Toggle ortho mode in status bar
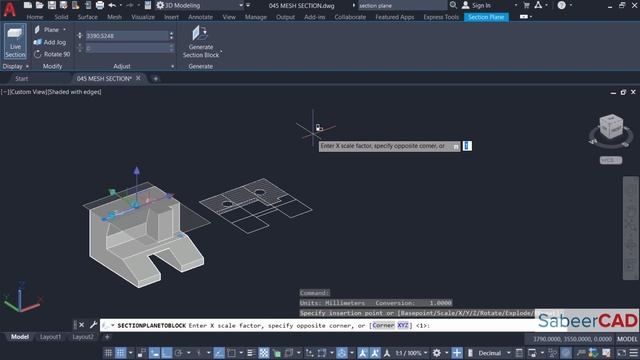This screenshot has width=640, height=360. tap(167, 353)
